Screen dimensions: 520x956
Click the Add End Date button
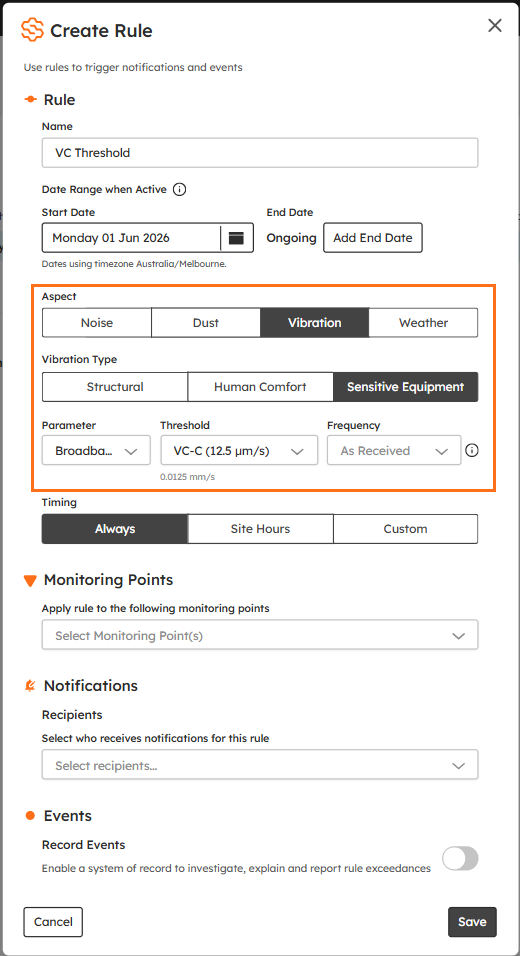coord(372,238)
